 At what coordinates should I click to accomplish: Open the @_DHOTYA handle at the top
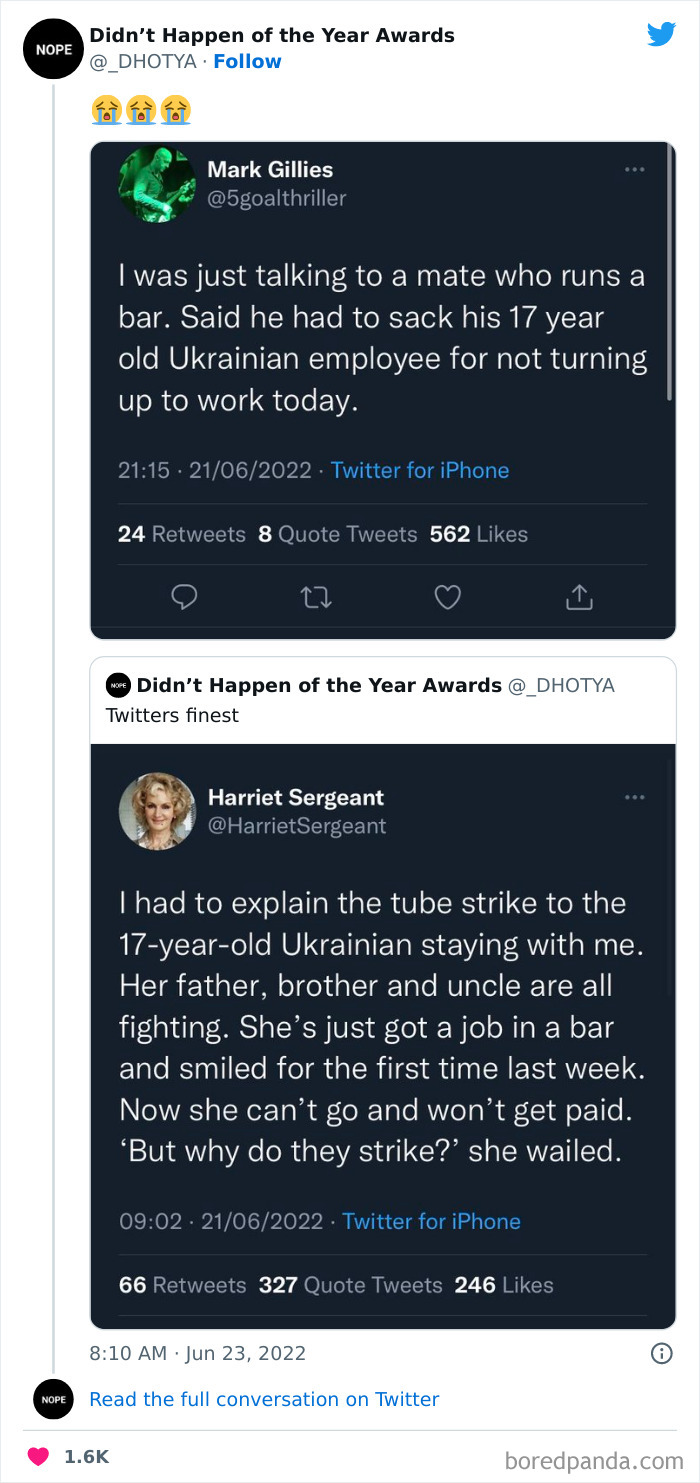pos(143,61)
